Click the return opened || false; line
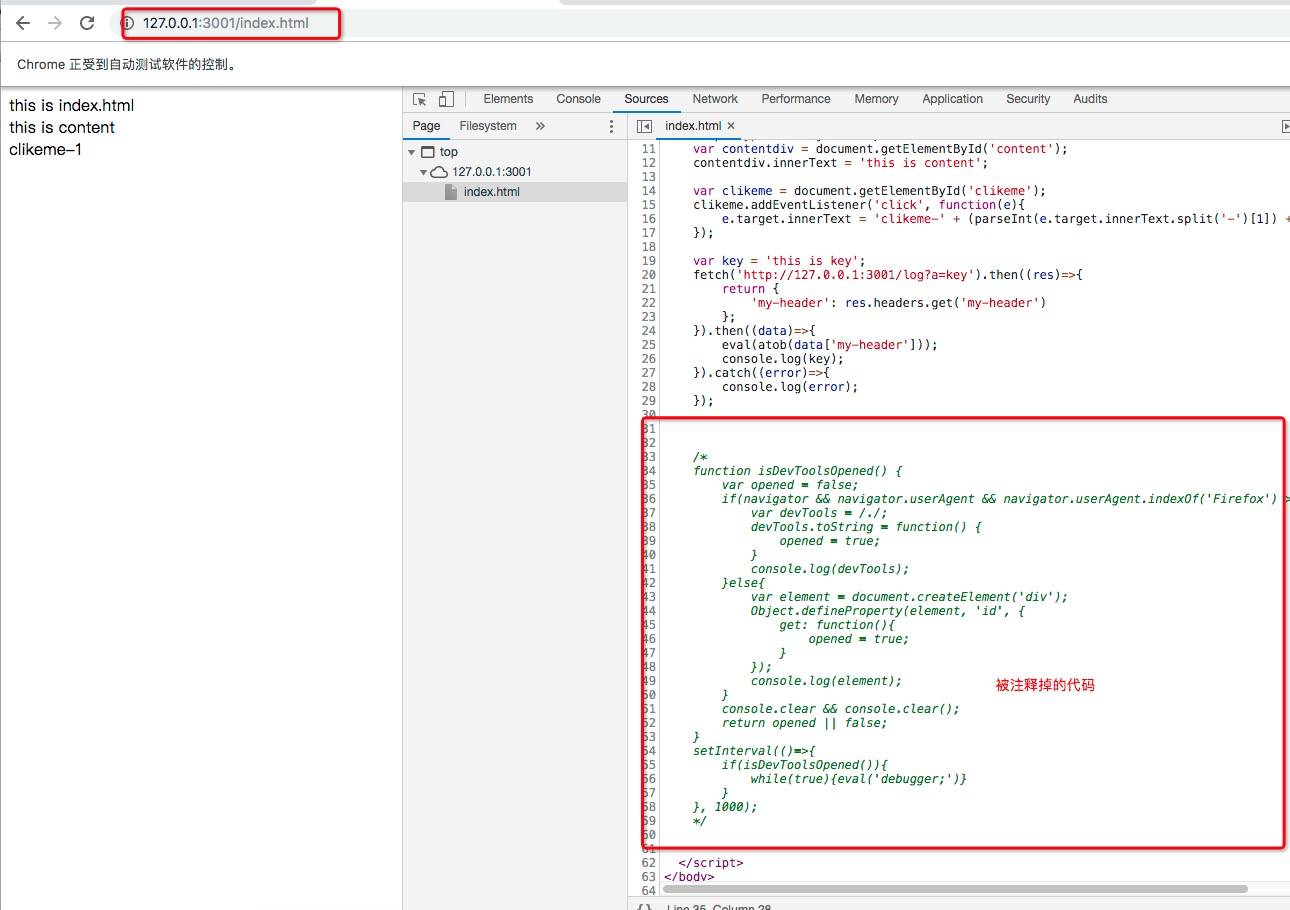 pos(805,723)
